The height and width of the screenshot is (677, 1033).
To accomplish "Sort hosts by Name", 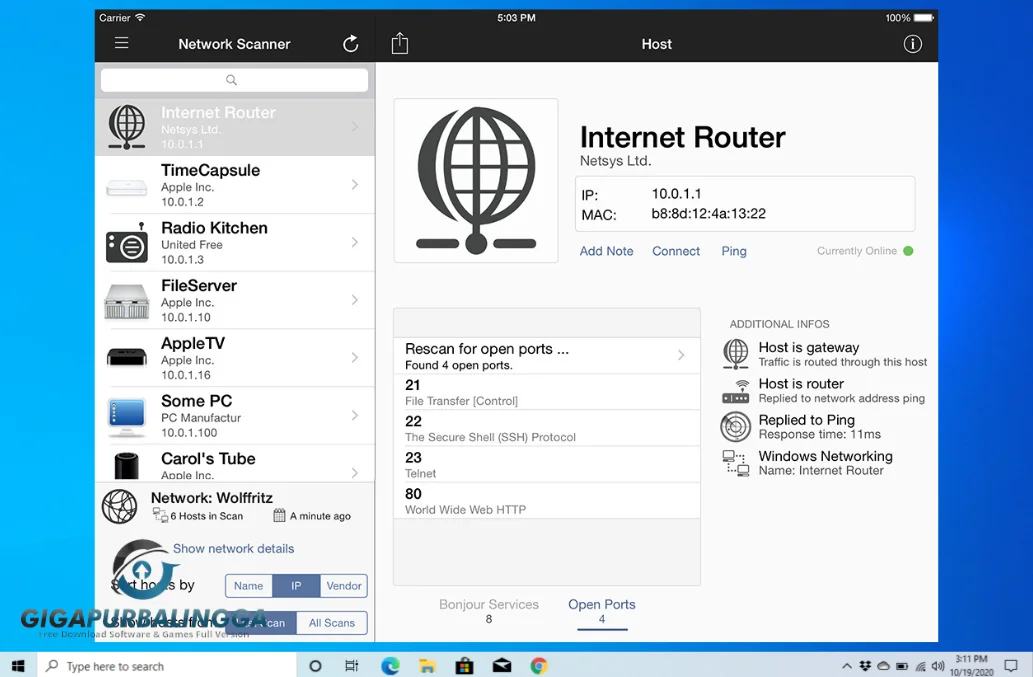I will tap(248, 585).
